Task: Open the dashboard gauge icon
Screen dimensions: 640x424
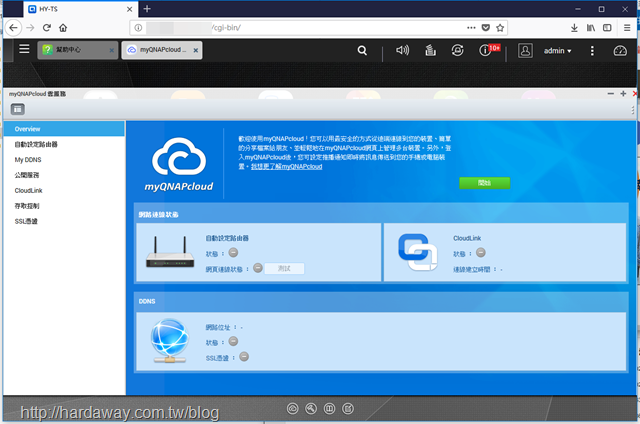Action: (x=620, y=51)
